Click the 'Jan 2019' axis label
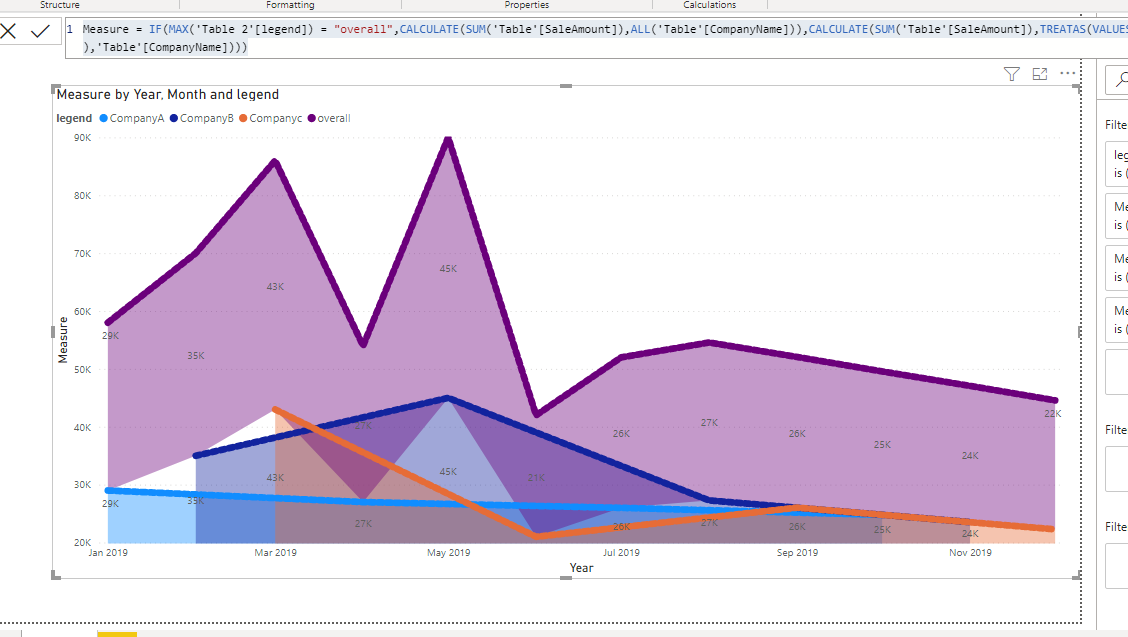 pos(108,553)
